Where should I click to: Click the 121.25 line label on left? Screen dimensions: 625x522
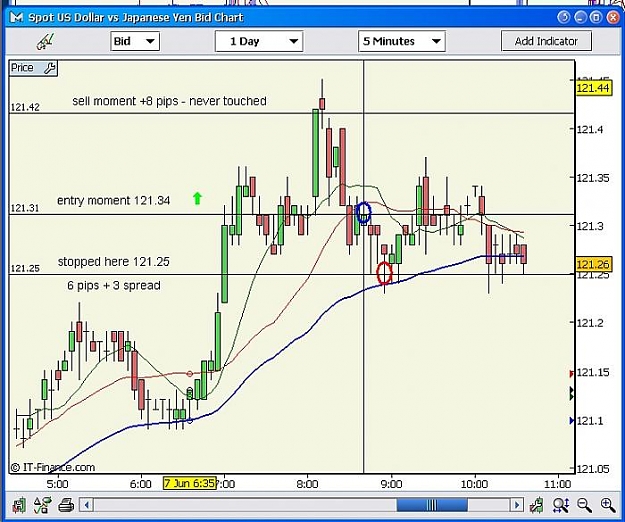click(x=25, y=268)
